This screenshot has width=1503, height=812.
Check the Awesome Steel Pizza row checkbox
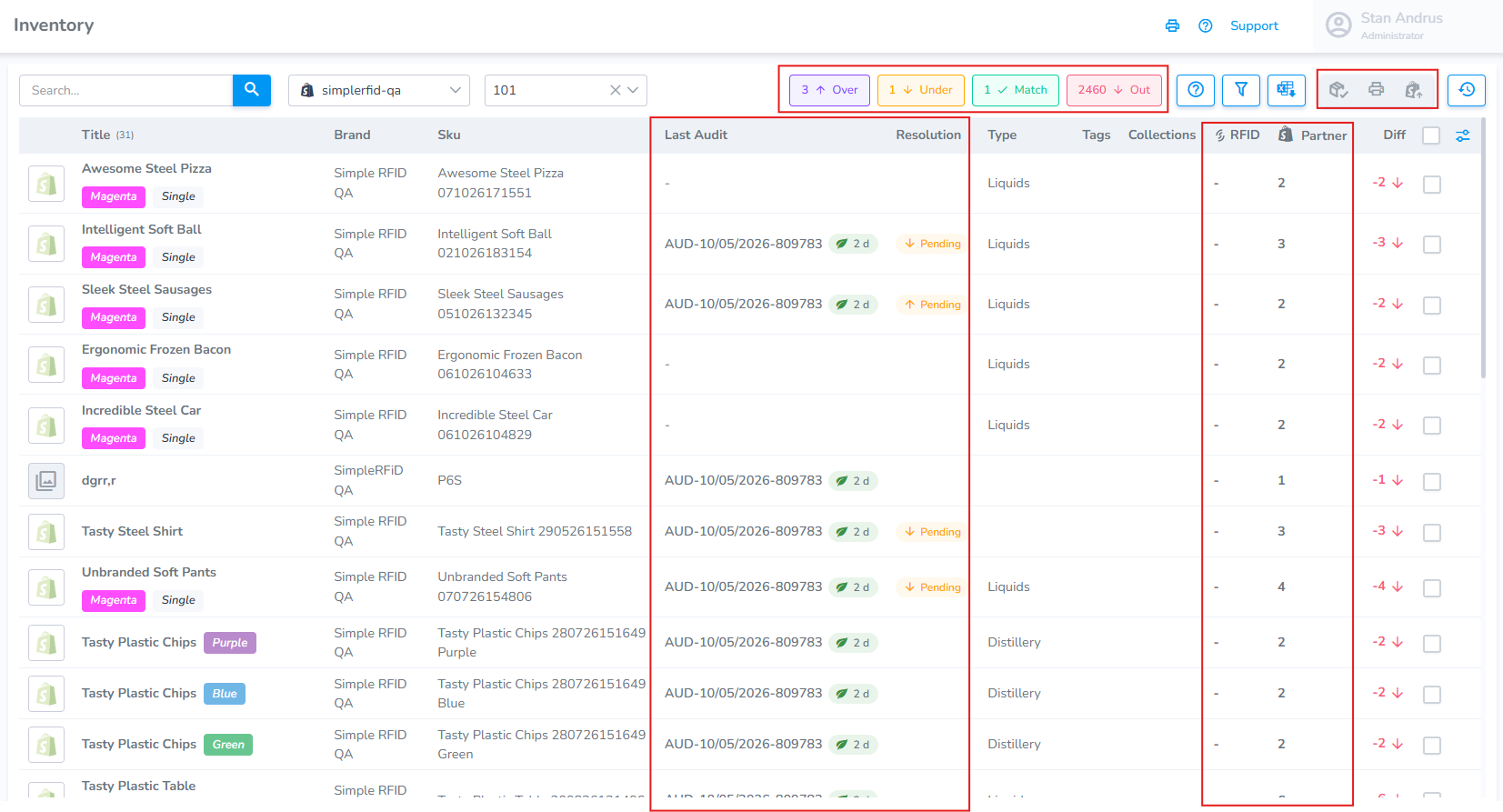coord(1432,185)
